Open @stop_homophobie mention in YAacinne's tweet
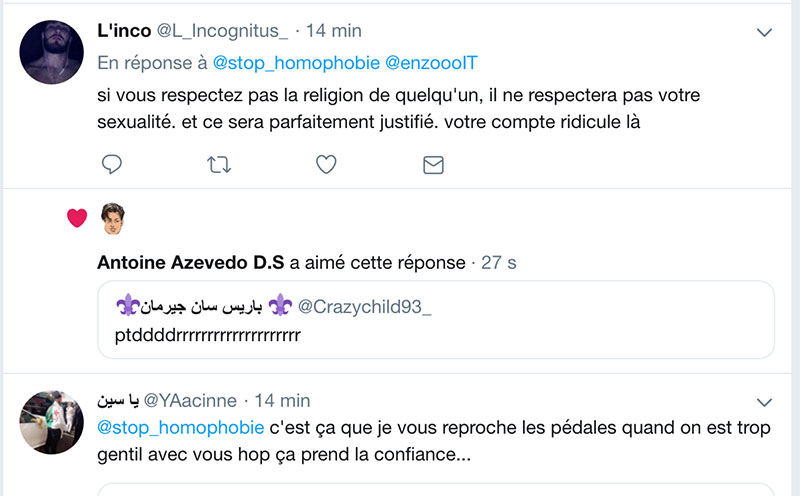 click(180, 429)
